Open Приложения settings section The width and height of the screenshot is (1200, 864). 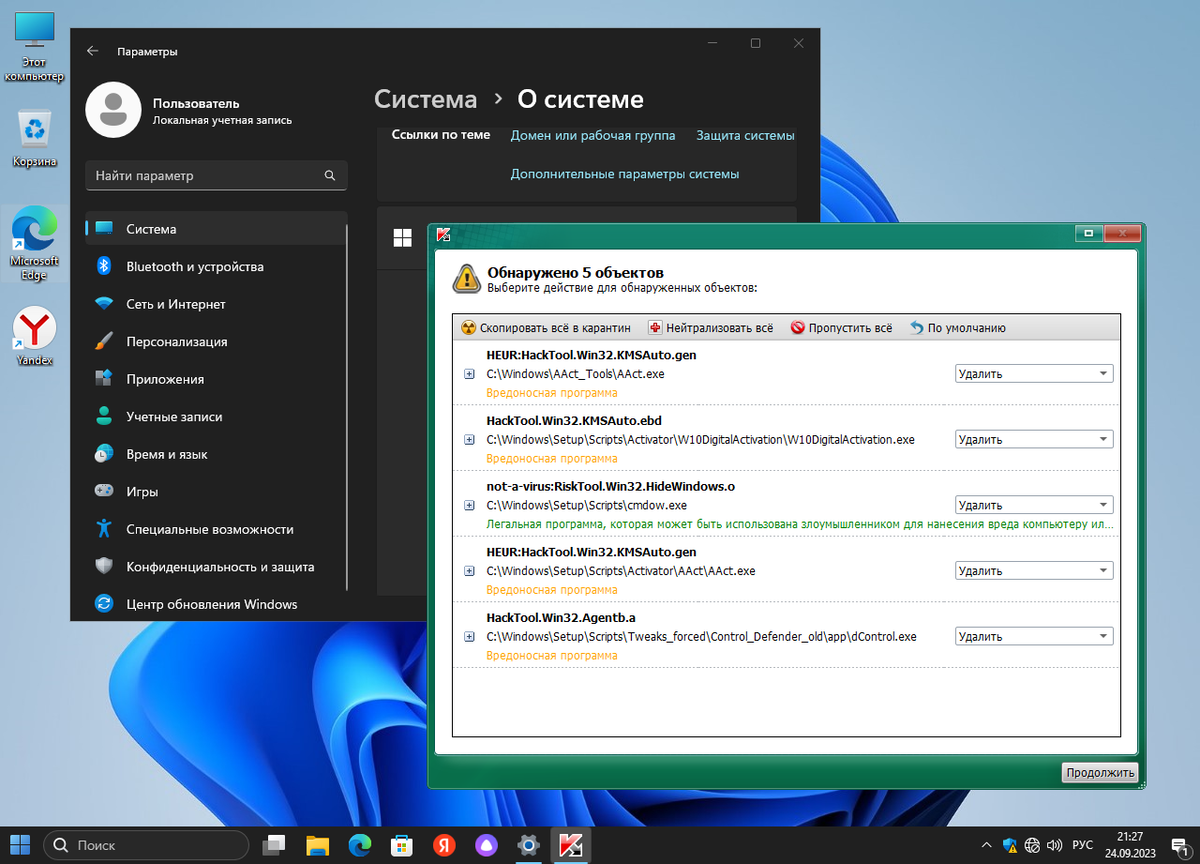(x=216, y=379)
